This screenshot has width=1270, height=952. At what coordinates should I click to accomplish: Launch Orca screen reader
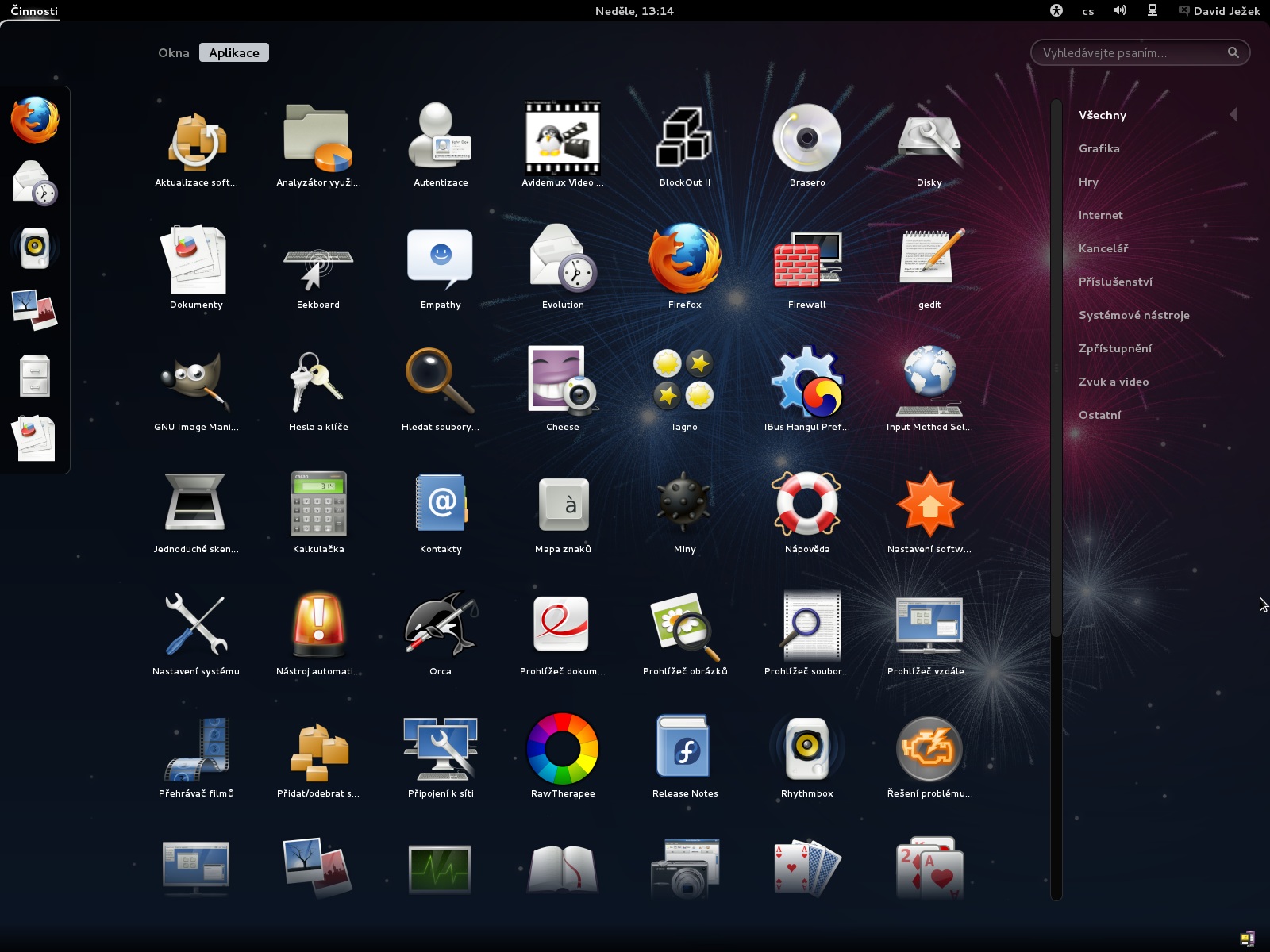441,625
